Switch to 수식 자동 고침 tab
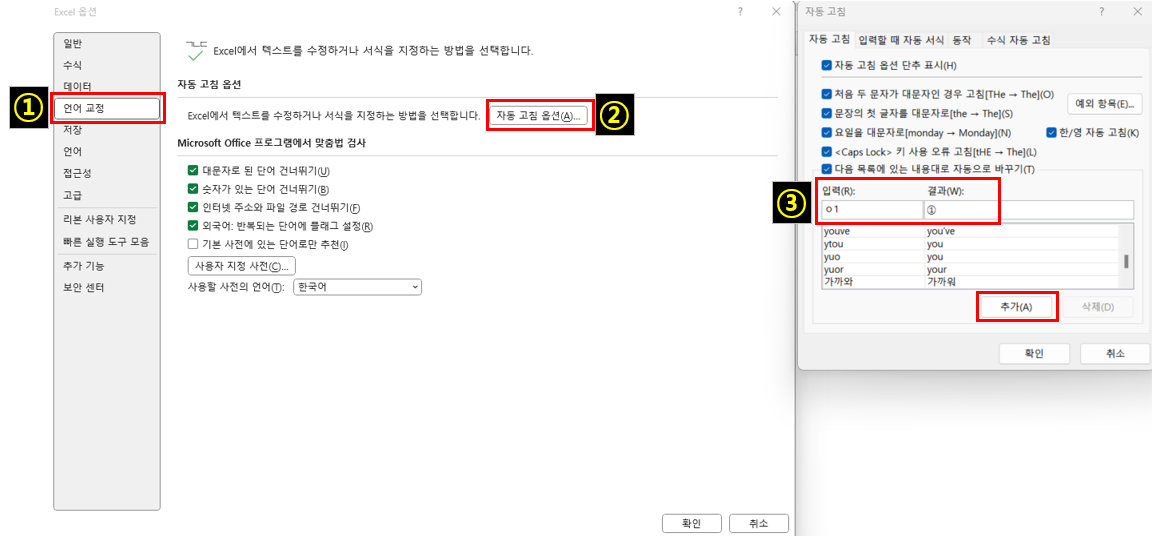The width and height of the screenshot is (1152, 536). pyautogui.click(x=1018, y=40)
